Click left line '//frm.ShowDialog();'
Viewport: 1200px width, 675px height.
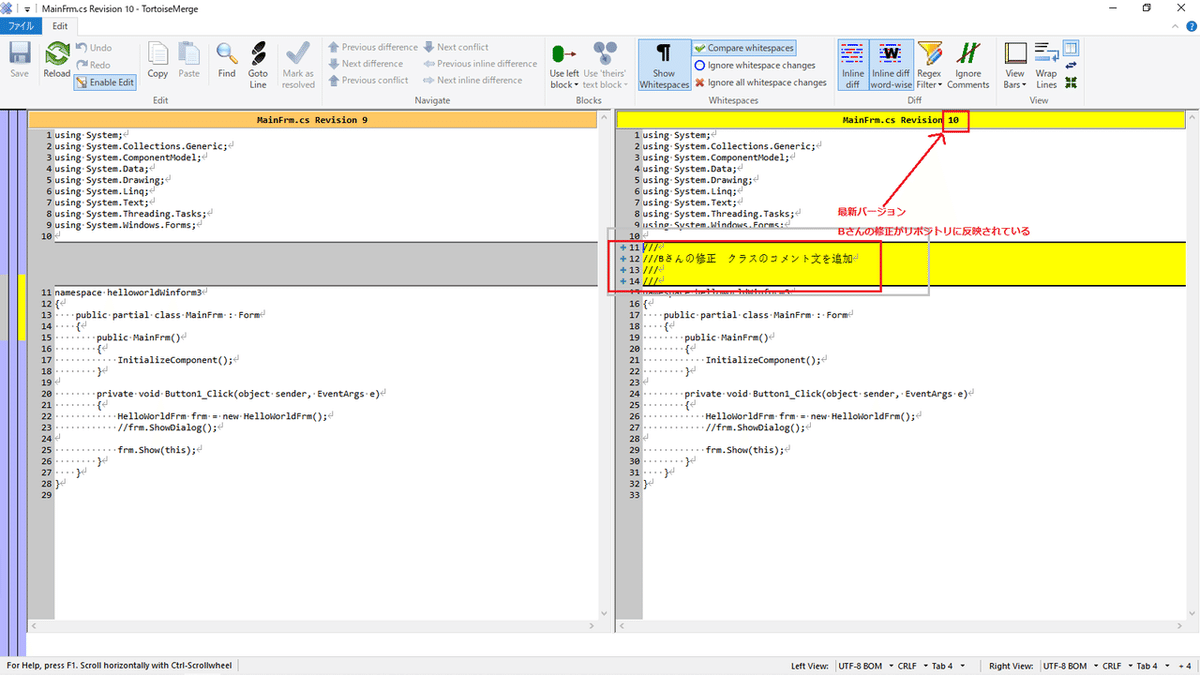168,427
